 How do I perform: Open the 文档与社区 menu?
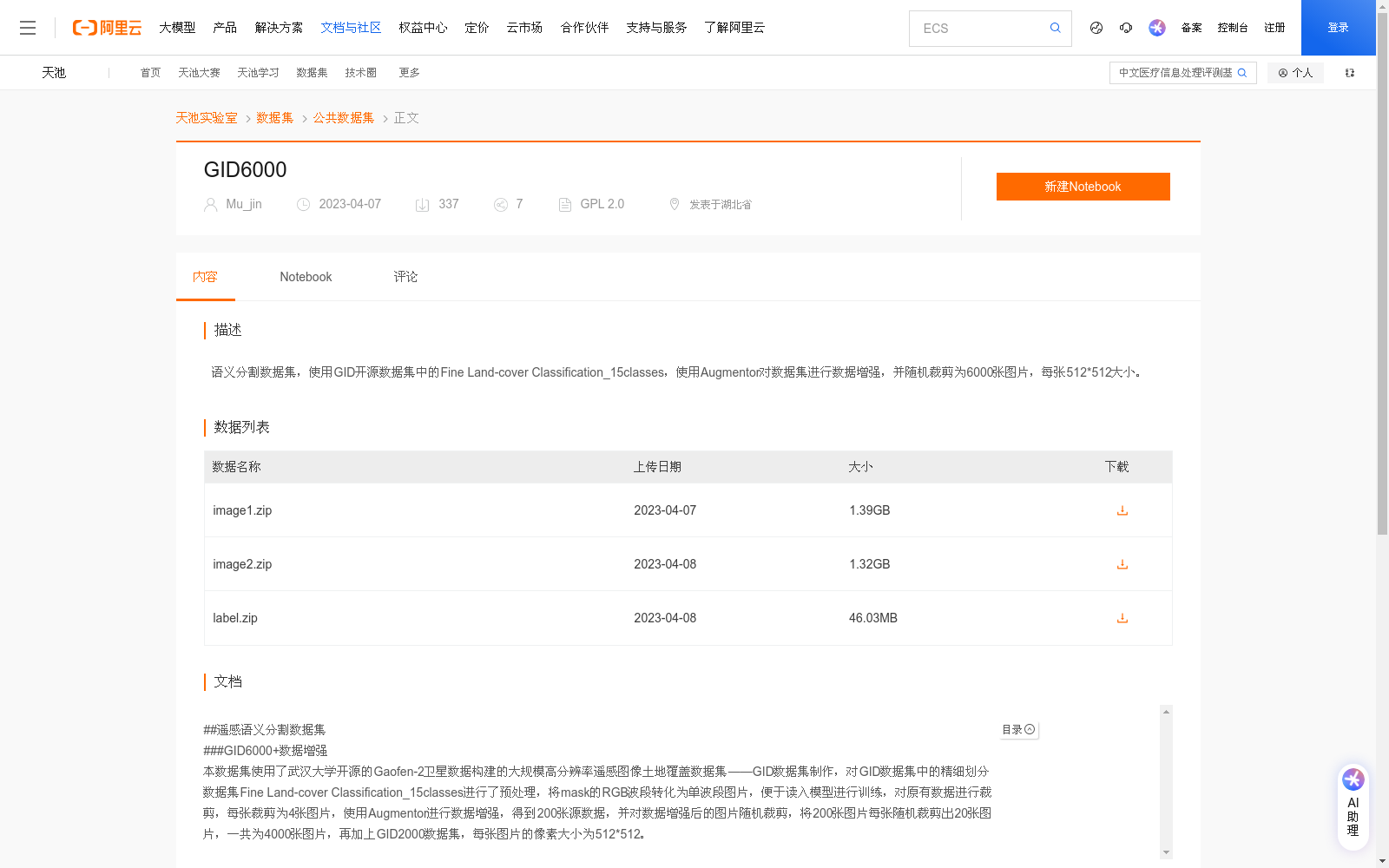pos(351,28)
